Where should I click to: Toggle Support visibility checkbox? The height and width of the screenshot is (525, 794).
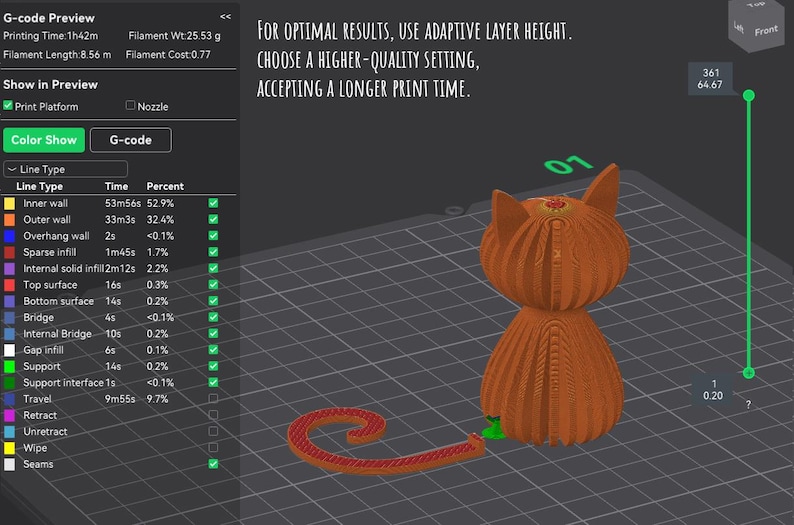[x=213, y=366]
